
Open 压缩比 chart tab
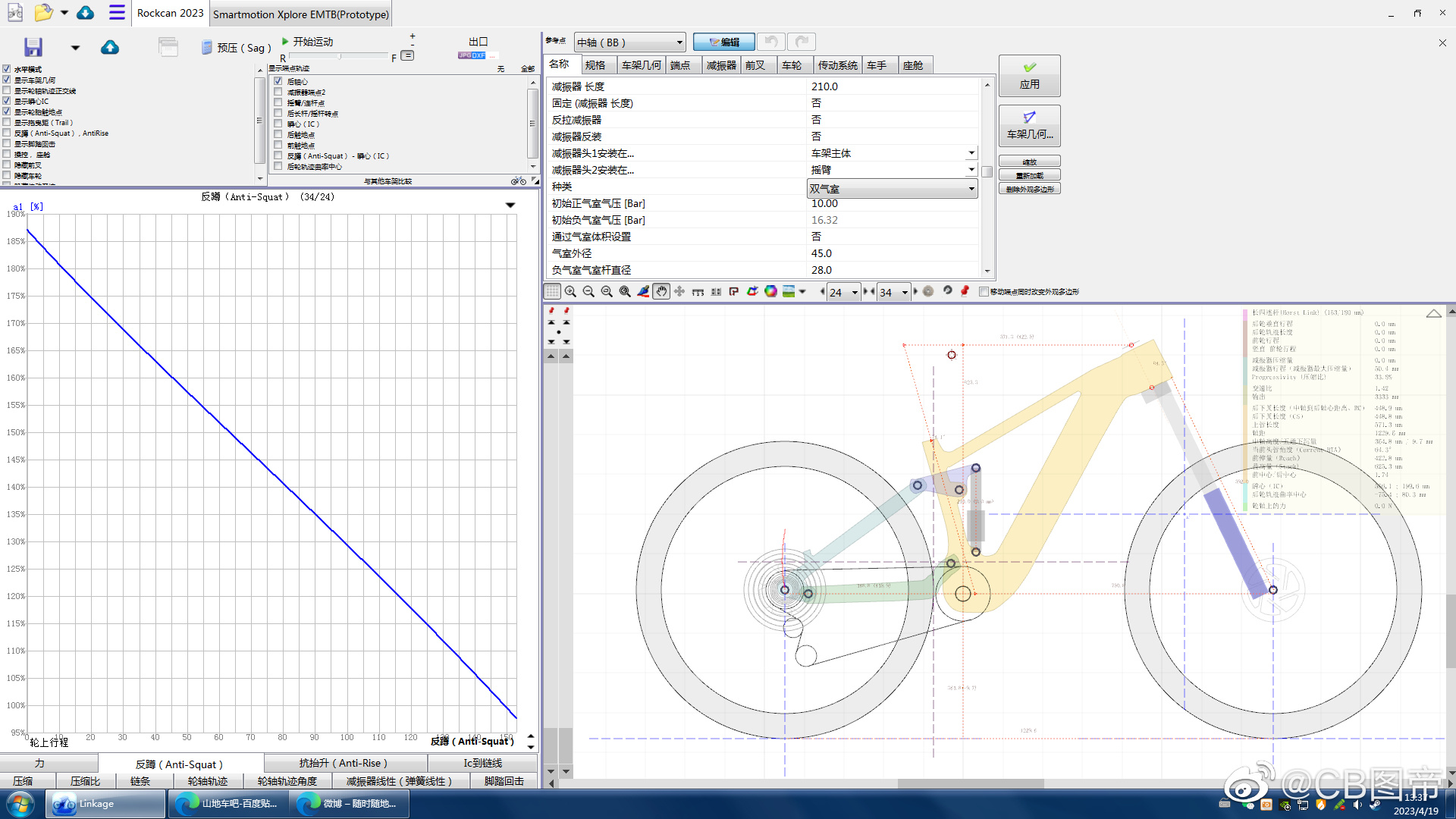pyautogui.click(x=85, y=781)
